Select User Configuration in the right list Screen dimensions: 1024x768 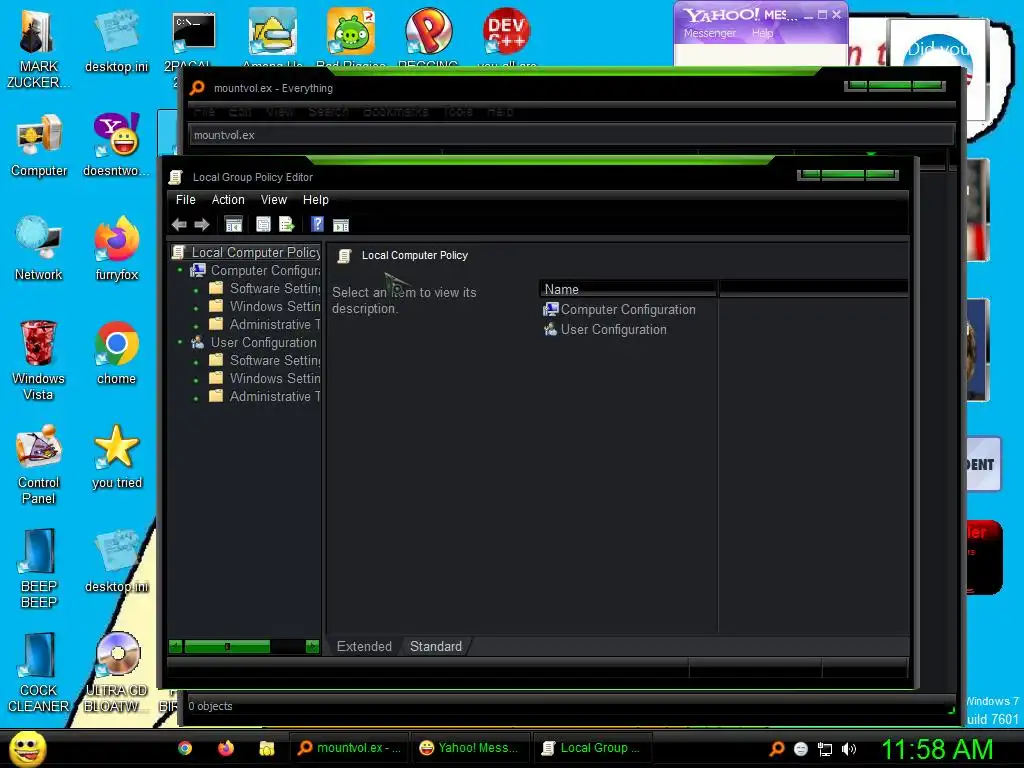click(x=605, y=329)
